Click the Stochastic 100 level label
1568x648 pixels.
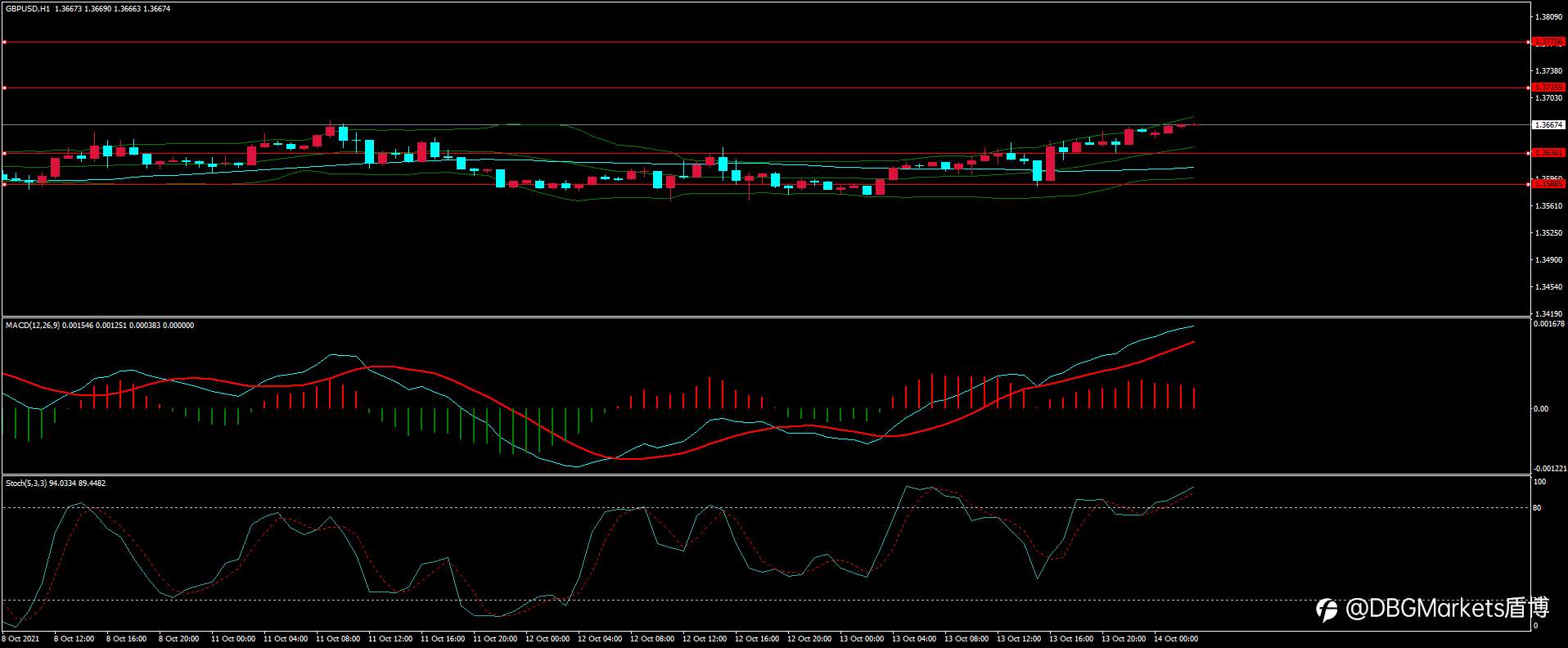click(1539, 483)
